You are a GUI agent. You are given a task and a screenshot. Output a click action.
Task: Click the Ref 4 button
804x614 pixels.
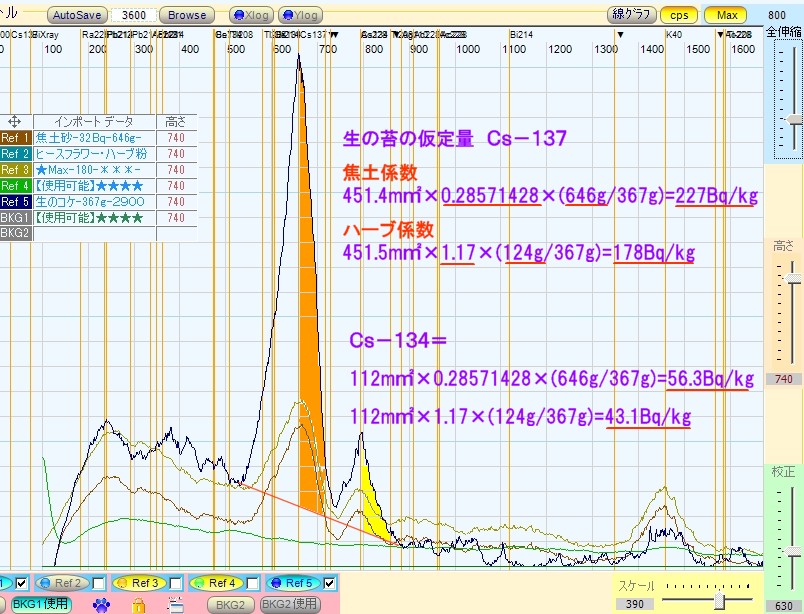click(x=216, y=583)
